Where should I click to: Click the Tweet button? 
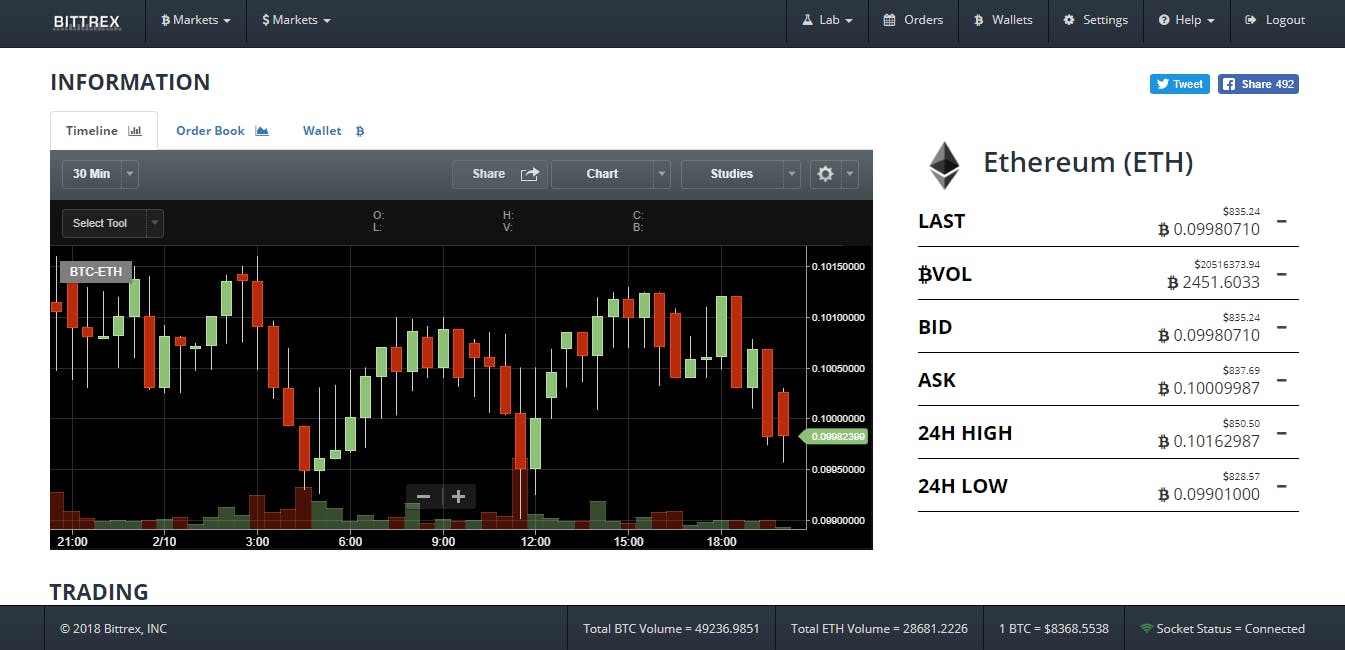[1179, 84]
